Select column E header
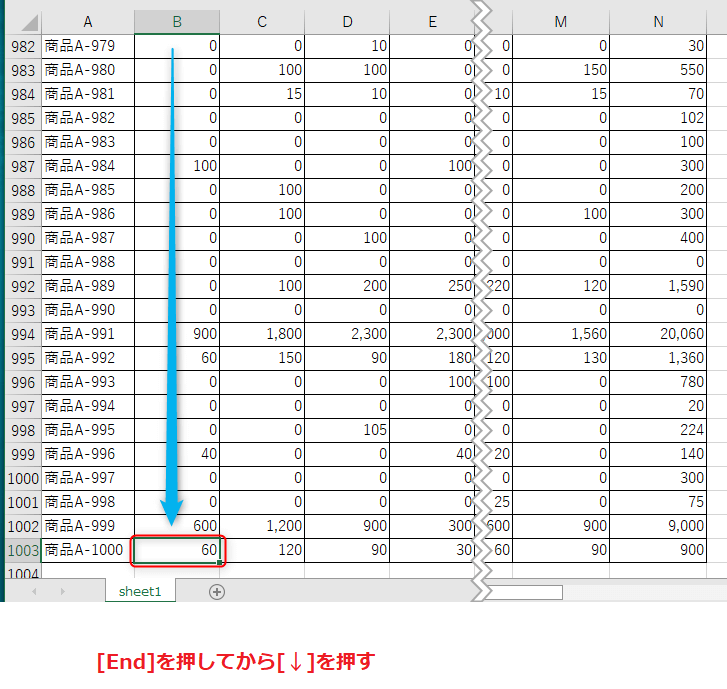 432,22
